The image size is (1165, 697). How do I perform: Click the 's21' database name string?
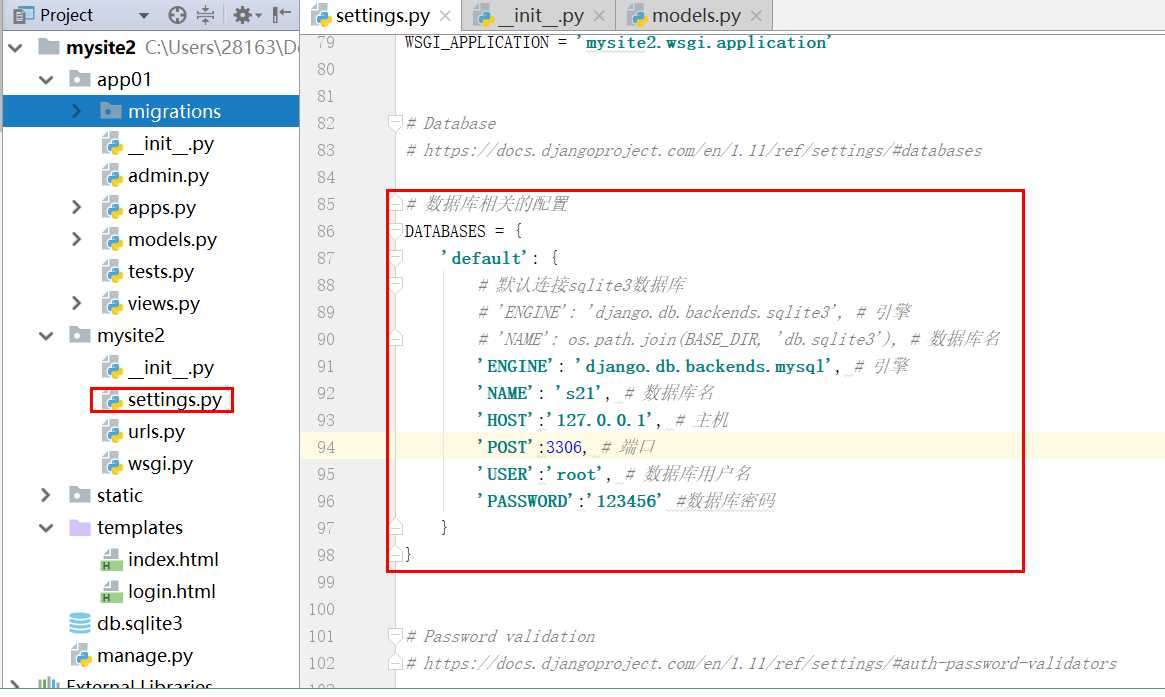coord(577,393)
